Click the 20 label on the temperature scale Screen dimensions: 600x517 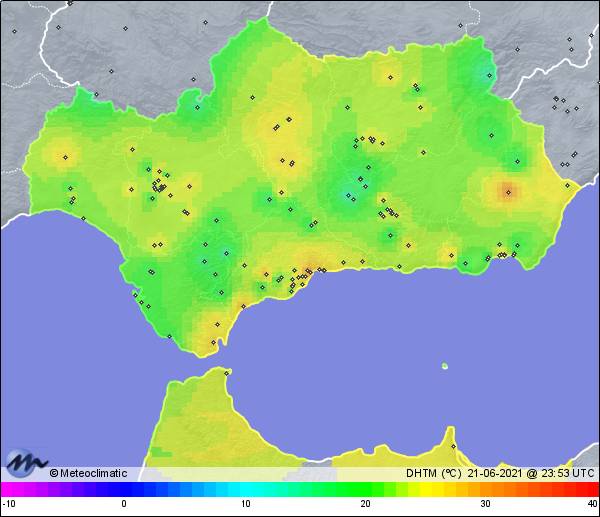click(365, 503)
